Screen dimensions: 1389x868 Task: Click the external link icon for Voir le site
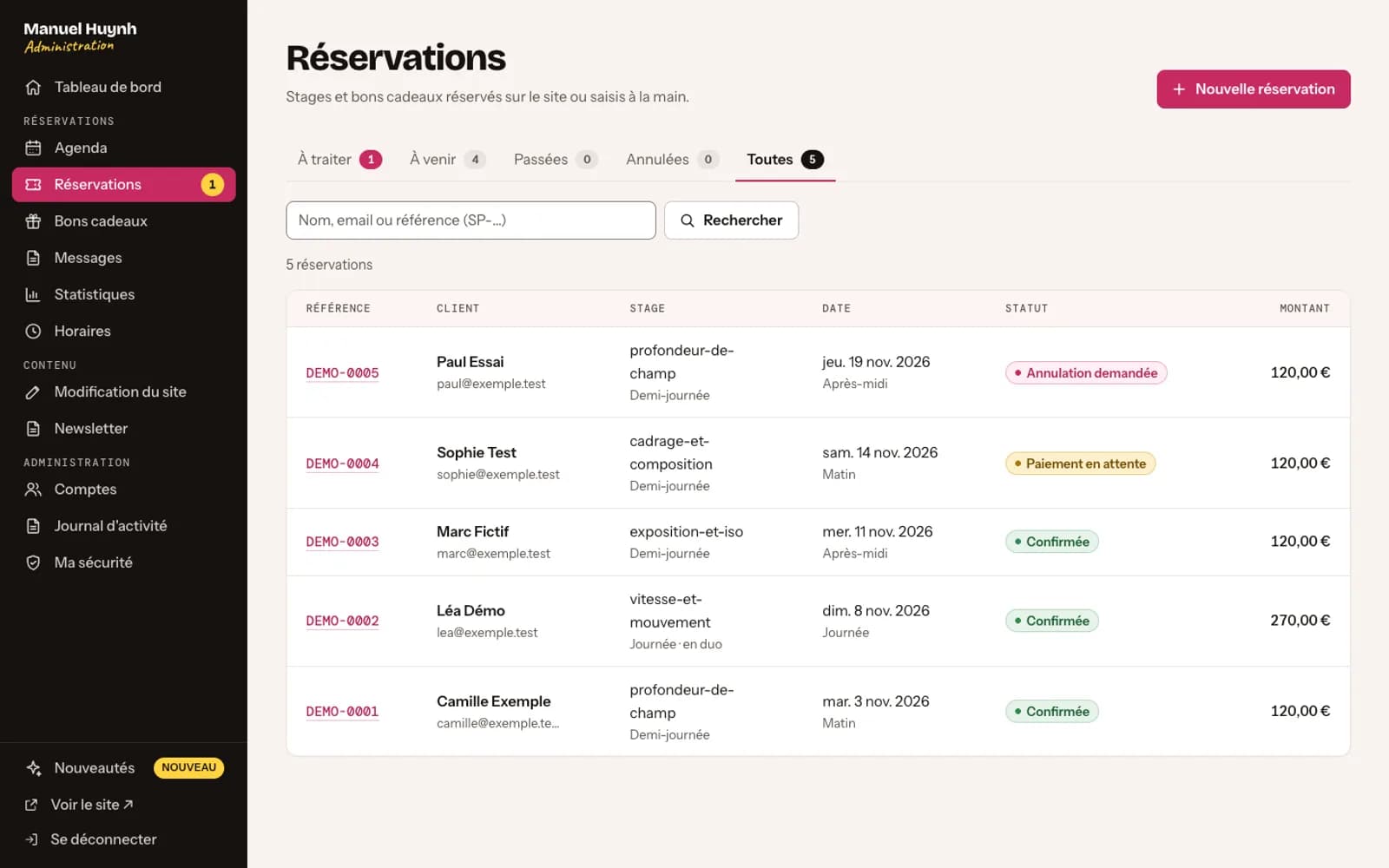31,805
